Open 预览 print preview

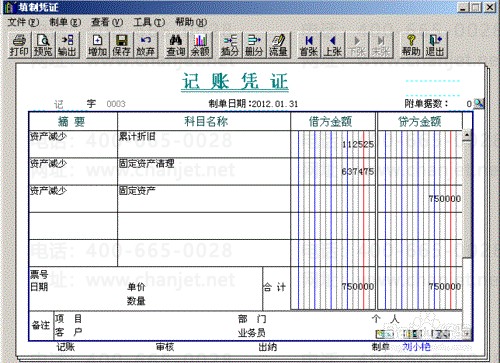(x=43, y=45)
